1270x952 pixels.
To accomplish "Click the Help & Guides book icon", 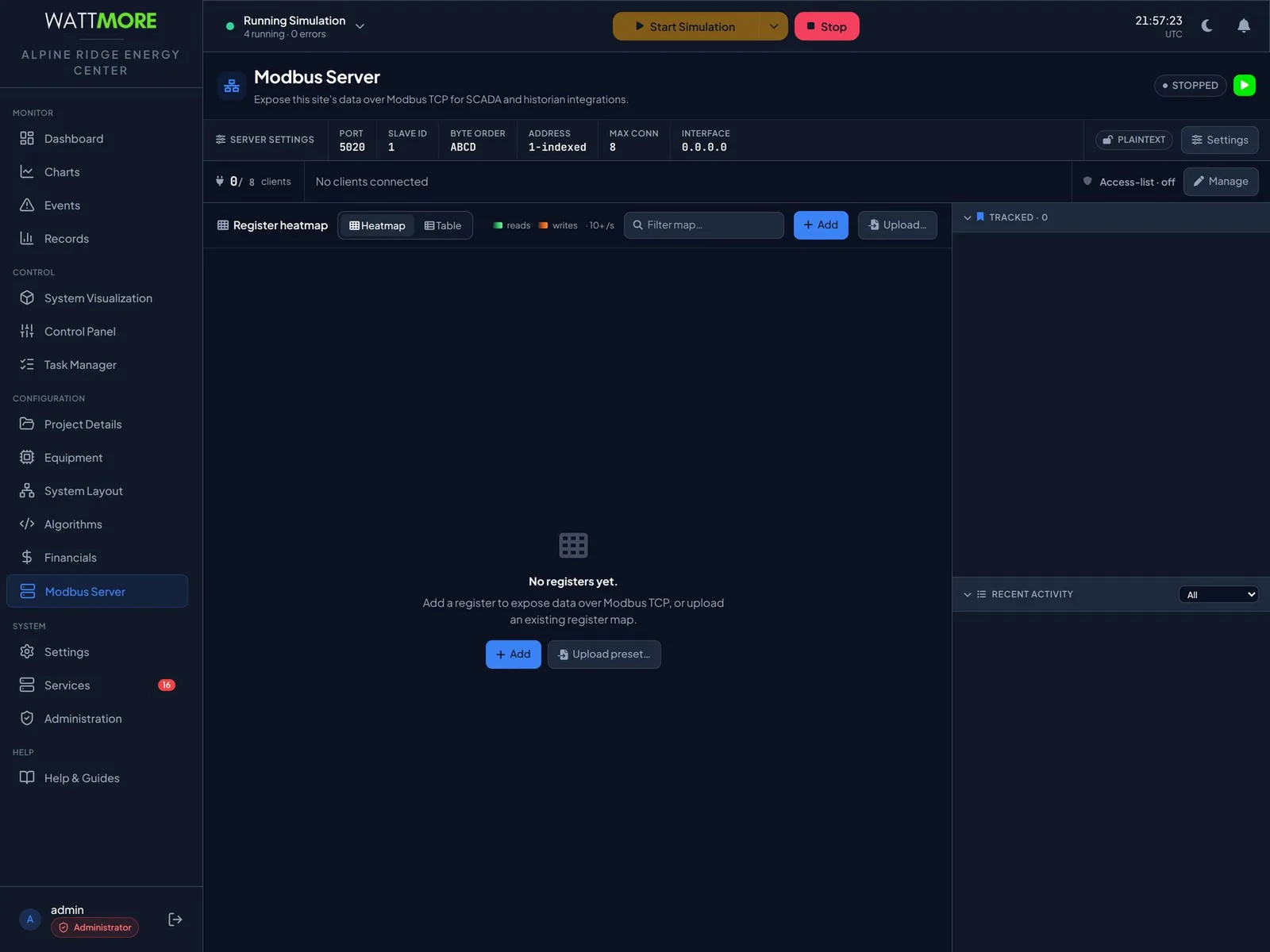I will tap(27, 777).
